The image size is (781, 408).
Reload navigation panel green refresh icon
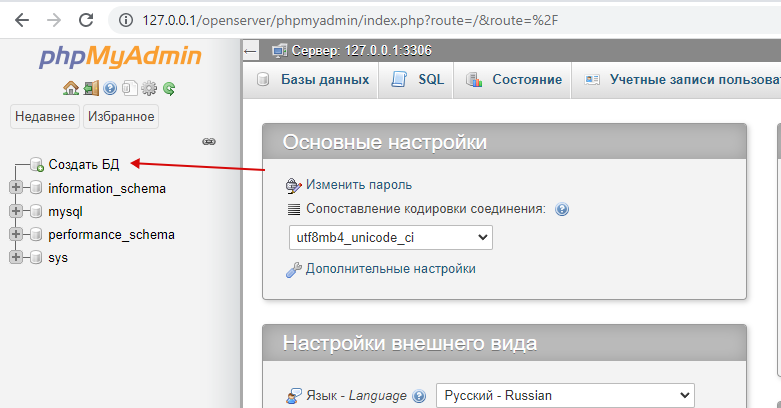pos(169,89)
